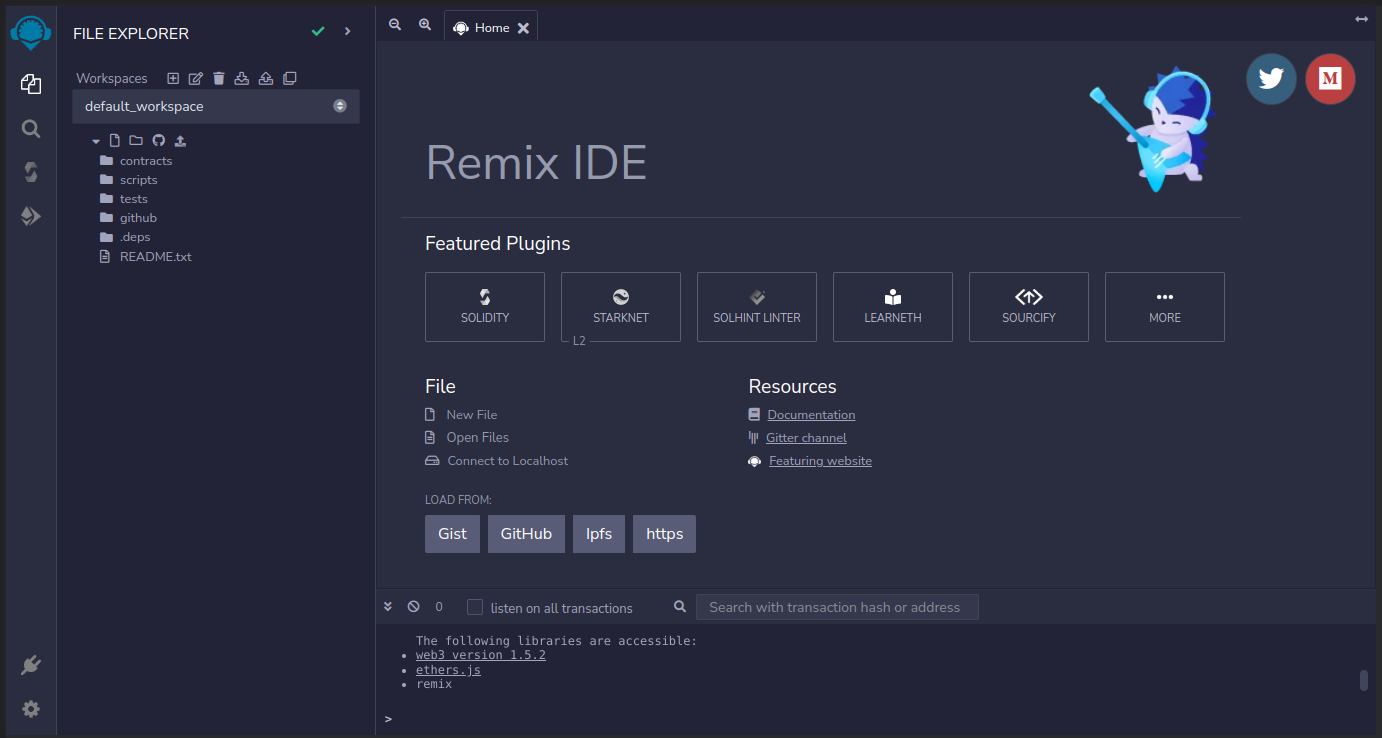Rename workspace using pencil icon
The image size is (1382, 738).
point(196,78)
